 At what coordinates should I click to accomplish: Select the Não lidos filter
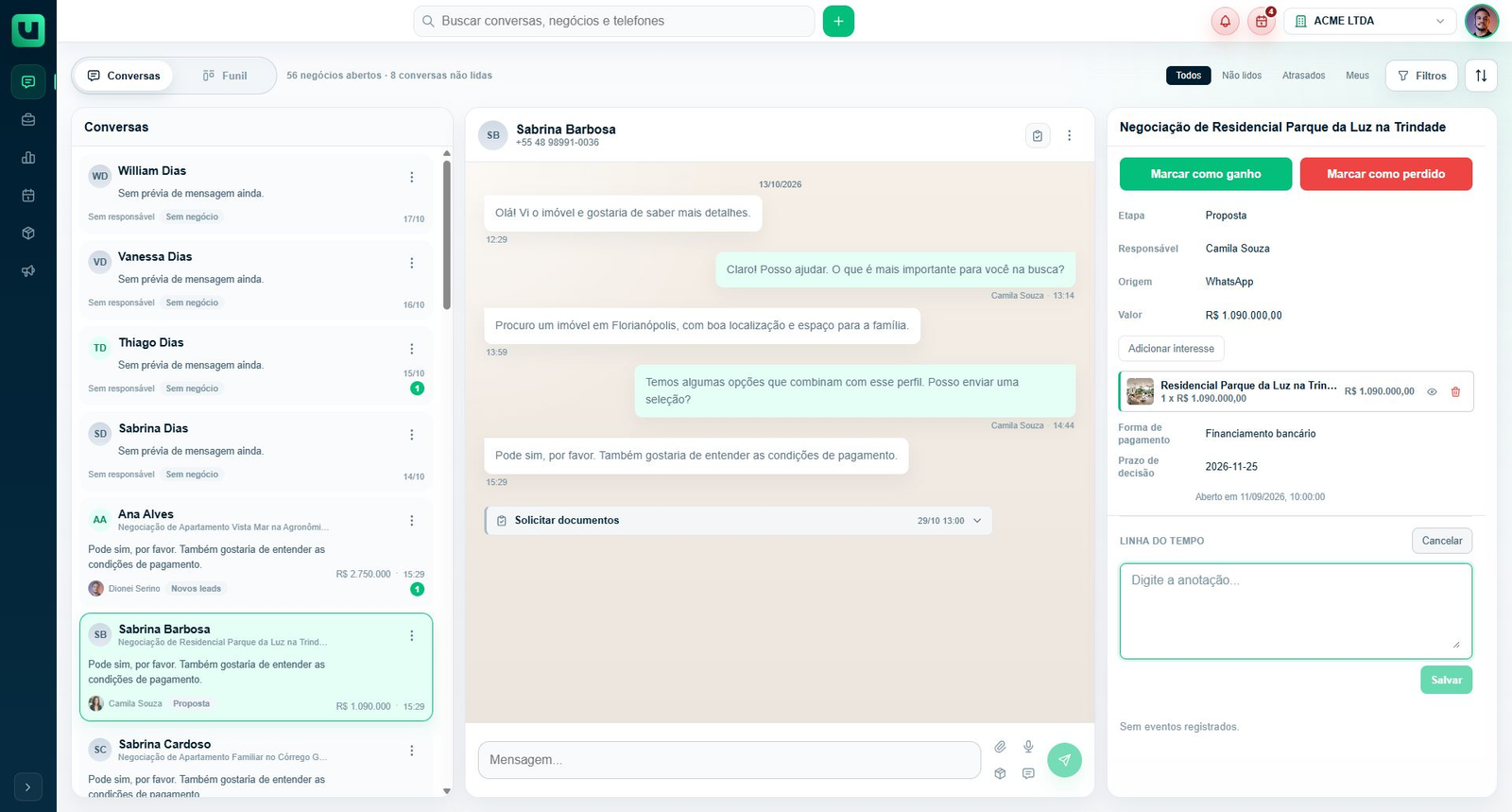coord(1242,76)
